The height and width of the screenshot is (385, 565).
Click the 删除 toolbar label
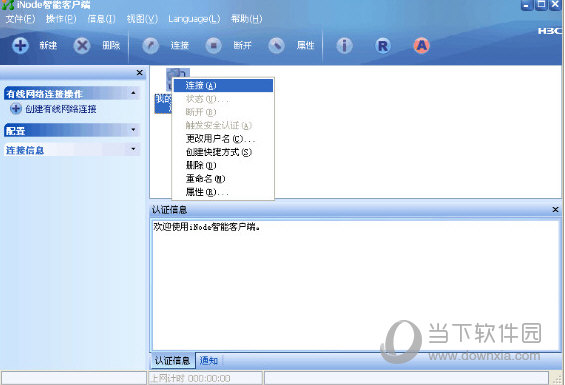tap(111, 45)
